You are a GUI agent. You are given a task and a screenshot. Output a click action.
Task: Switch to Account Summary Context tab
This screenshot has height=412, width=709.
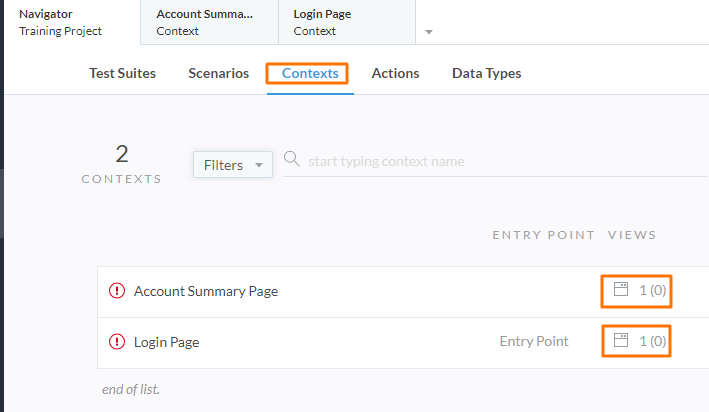[209, 22]
